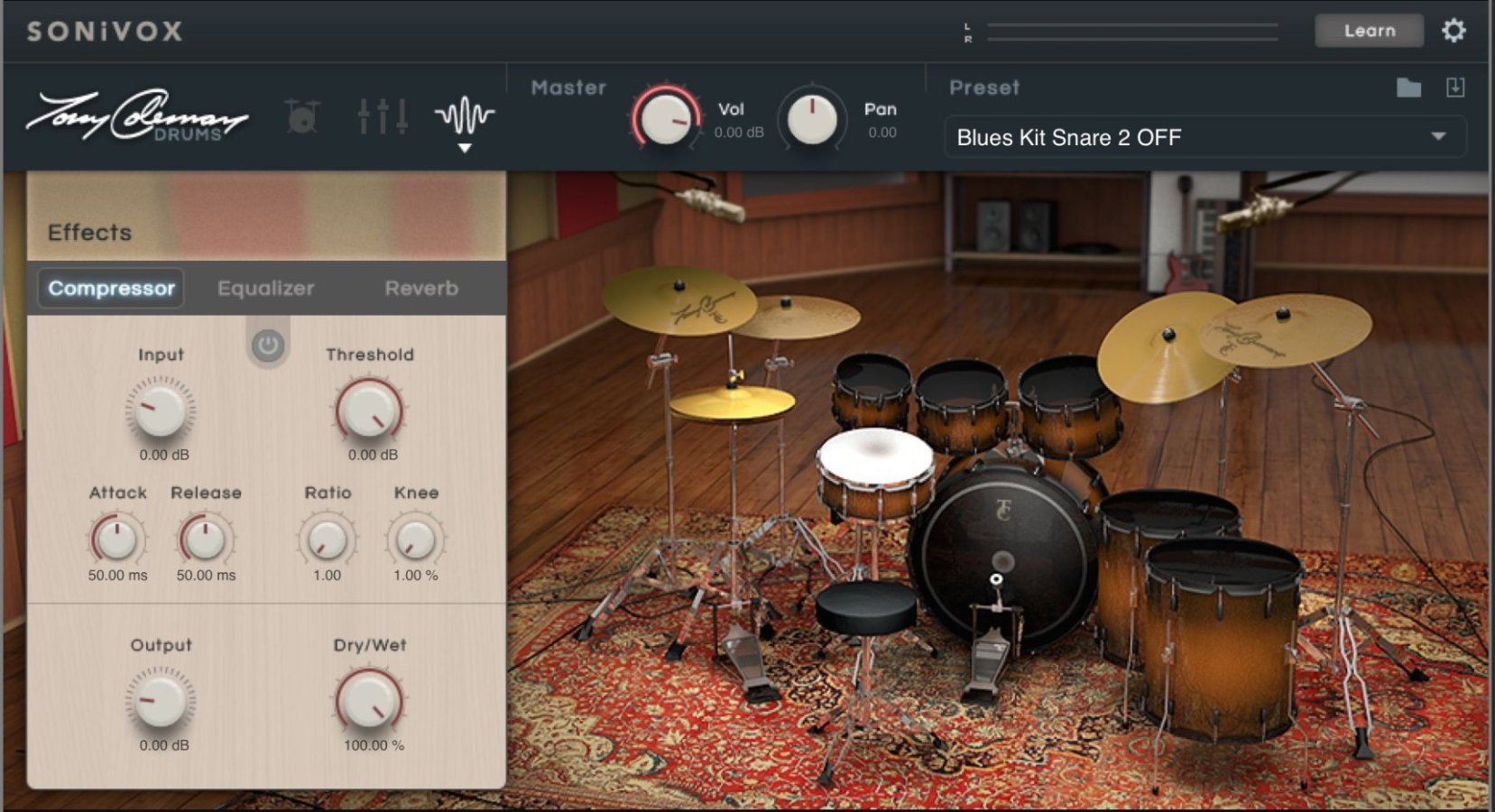Click the preset save icon beside the folder
This screenshot has width=1495, height=812.
[x=1454, y=88]
